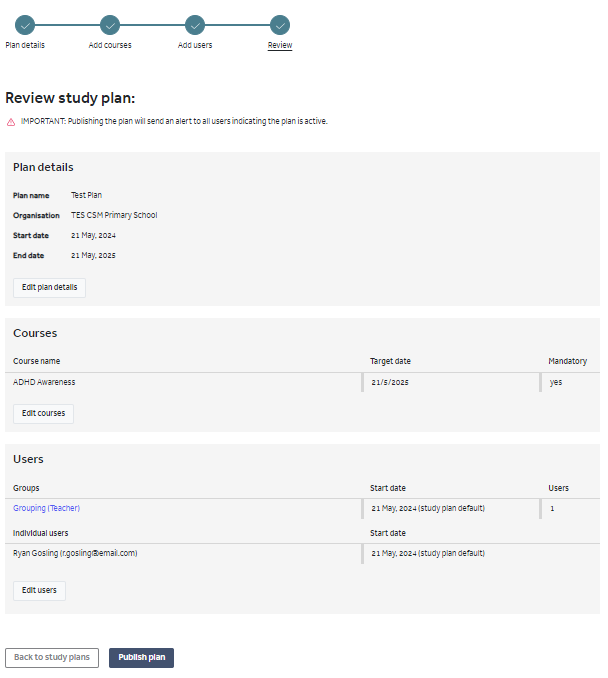
Task: Click the Individual users header
Action: [41, 533]
